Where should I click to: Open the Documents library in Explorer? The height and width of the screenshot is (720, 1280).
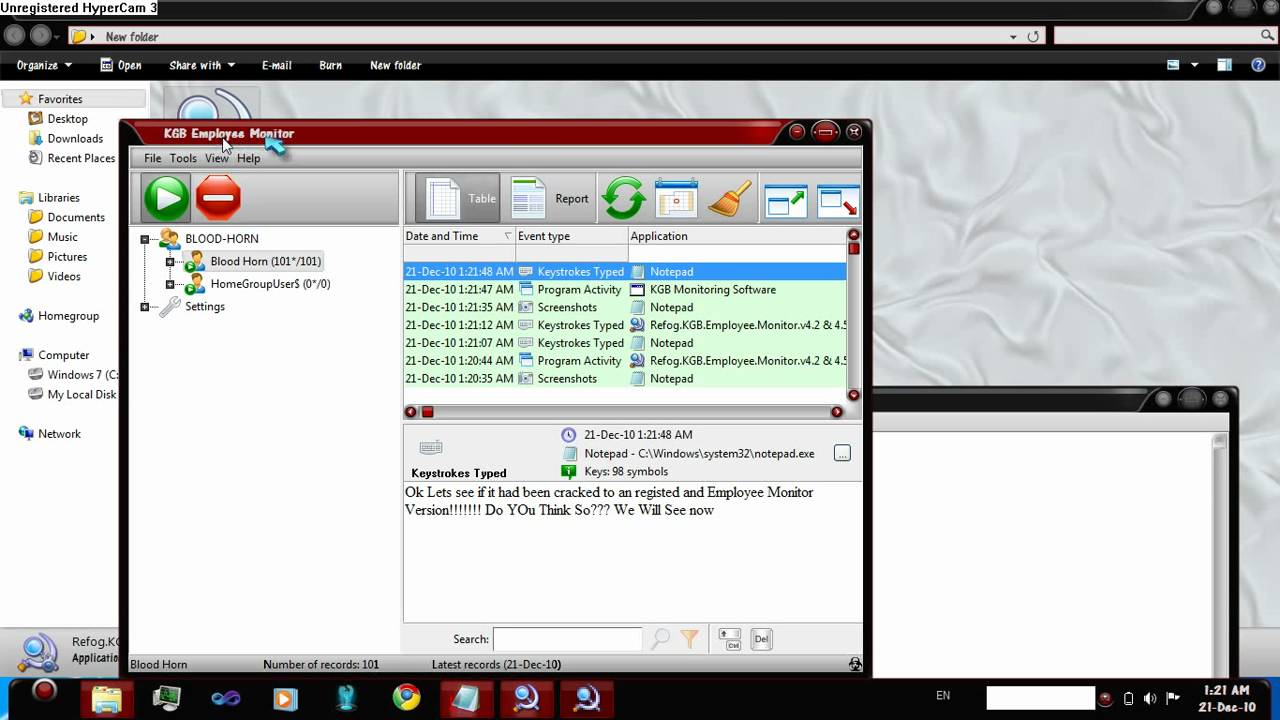(76, 217)
